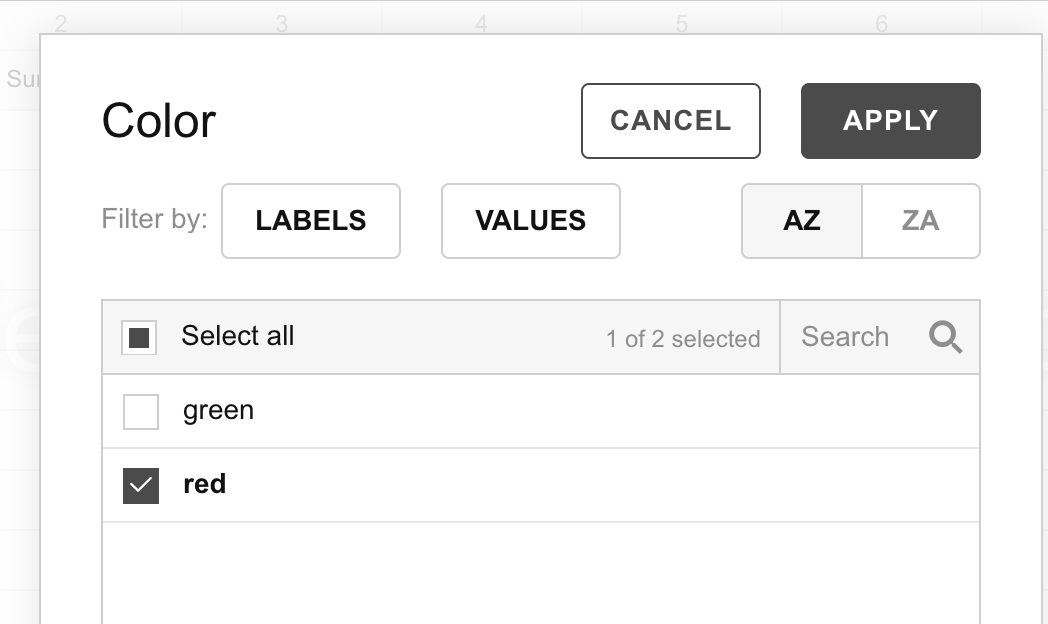Sort the list descending with ZA
Screen dimensions: 1048x624
click(920, 220)
